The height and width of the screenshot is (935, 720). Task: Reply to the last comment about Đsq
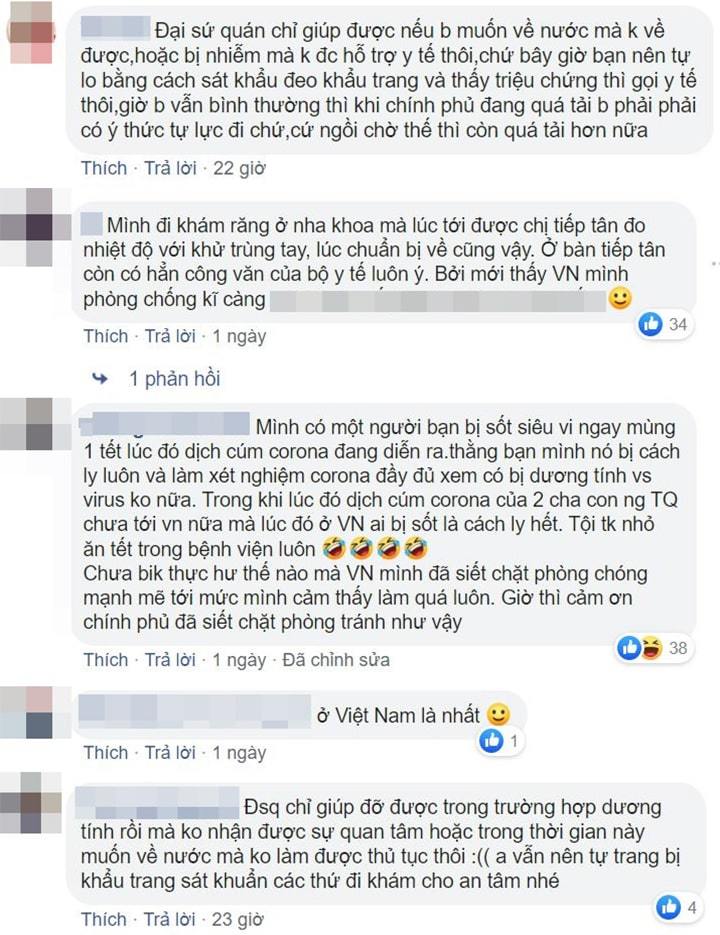tap(171, 919)
